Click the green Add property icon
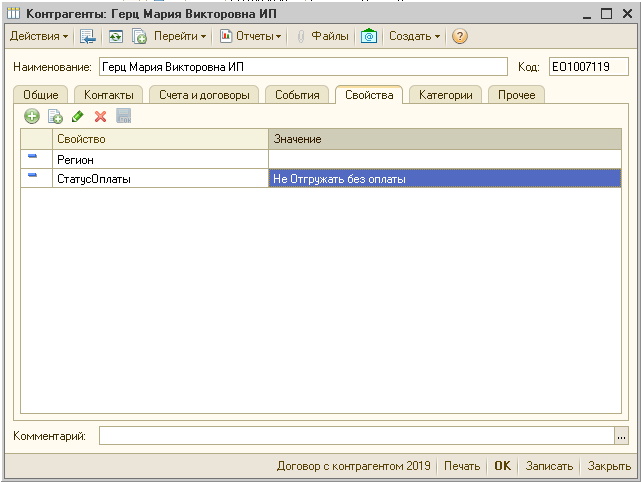This screenshot has height=482, width=641. click(32, 117)
